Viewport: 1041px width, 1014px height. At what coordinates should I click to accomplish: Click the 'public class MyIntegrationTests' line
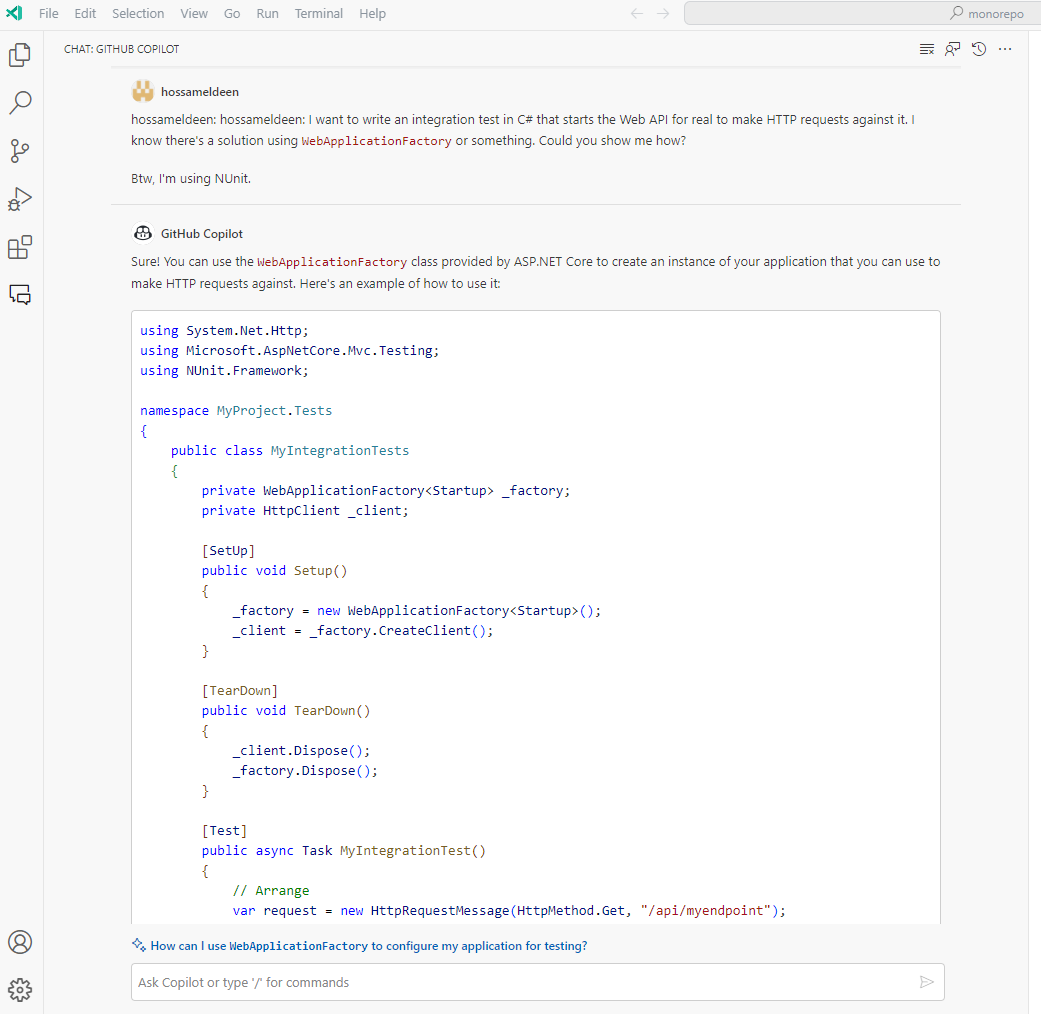289,450
